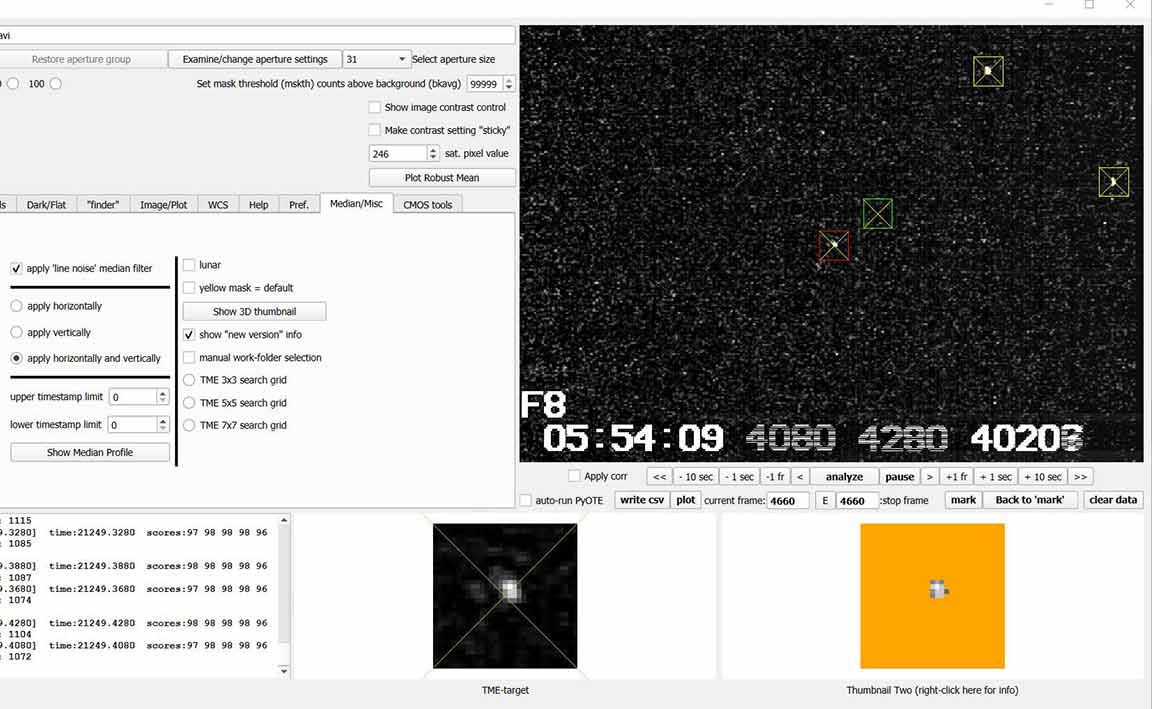The height and width of the screenshot is (709, 1152).
Task: Increase the upper timestamp limit stepper
Action: (162, 393)
